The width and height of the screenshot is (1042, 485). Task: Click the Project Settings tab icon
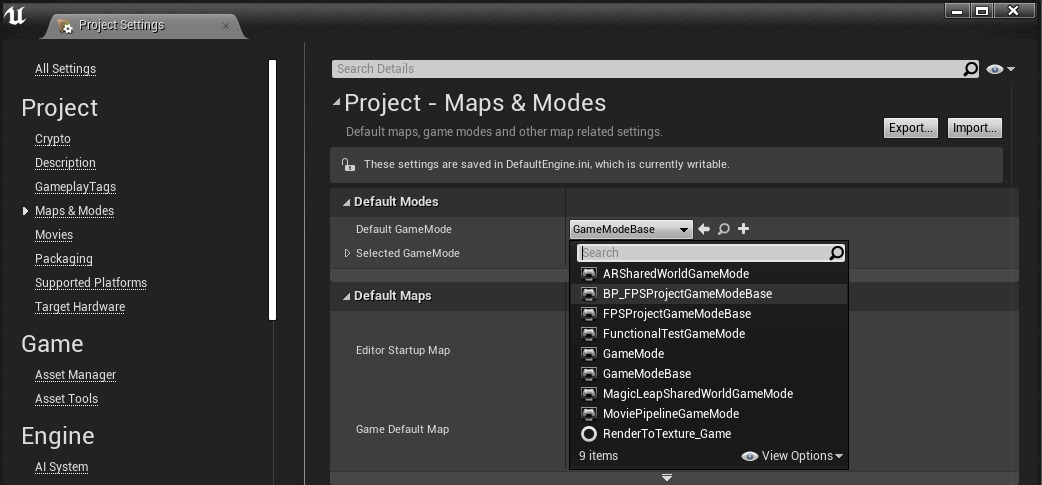65,26
